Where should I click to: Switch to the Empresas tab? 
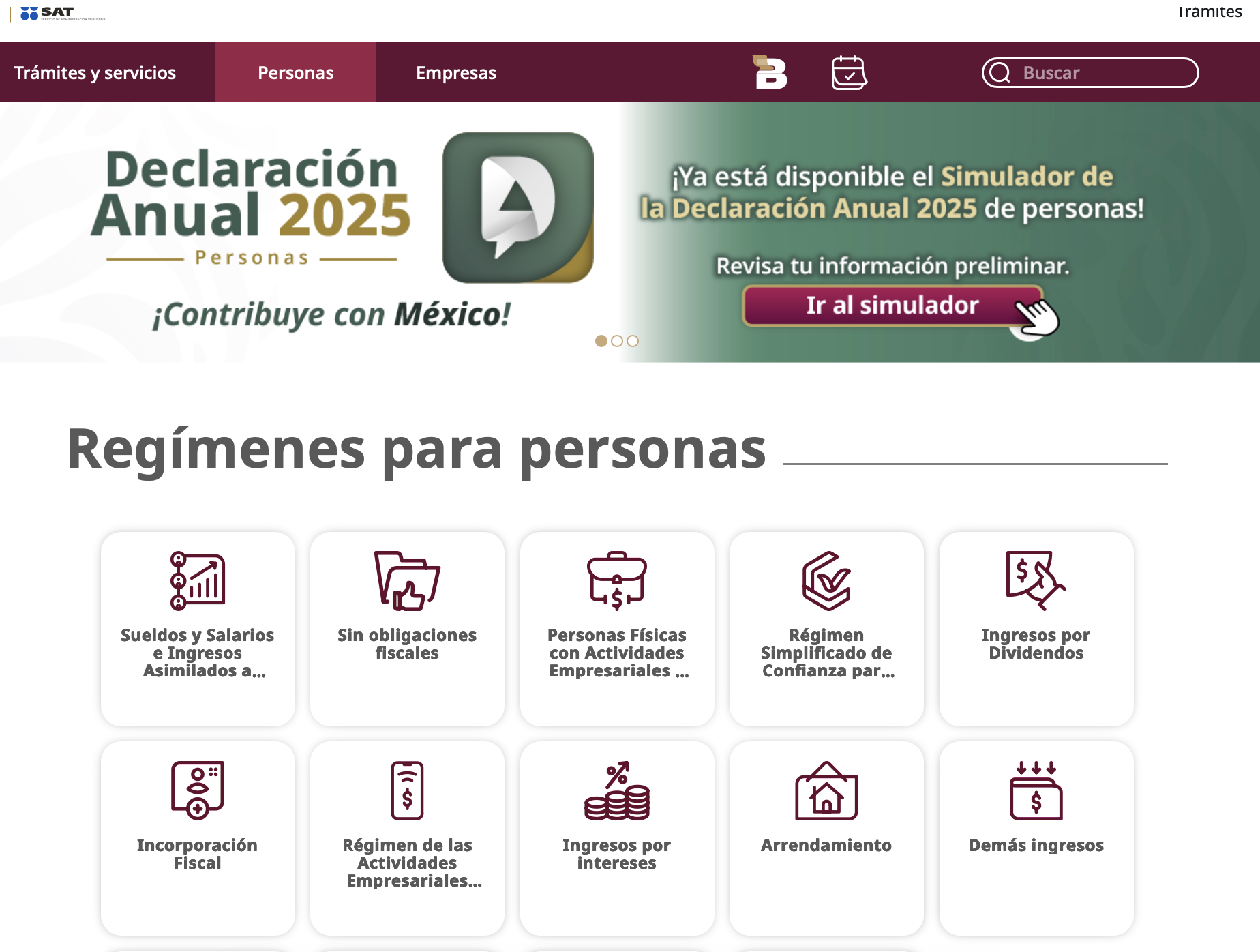click(x=456, y=72)
